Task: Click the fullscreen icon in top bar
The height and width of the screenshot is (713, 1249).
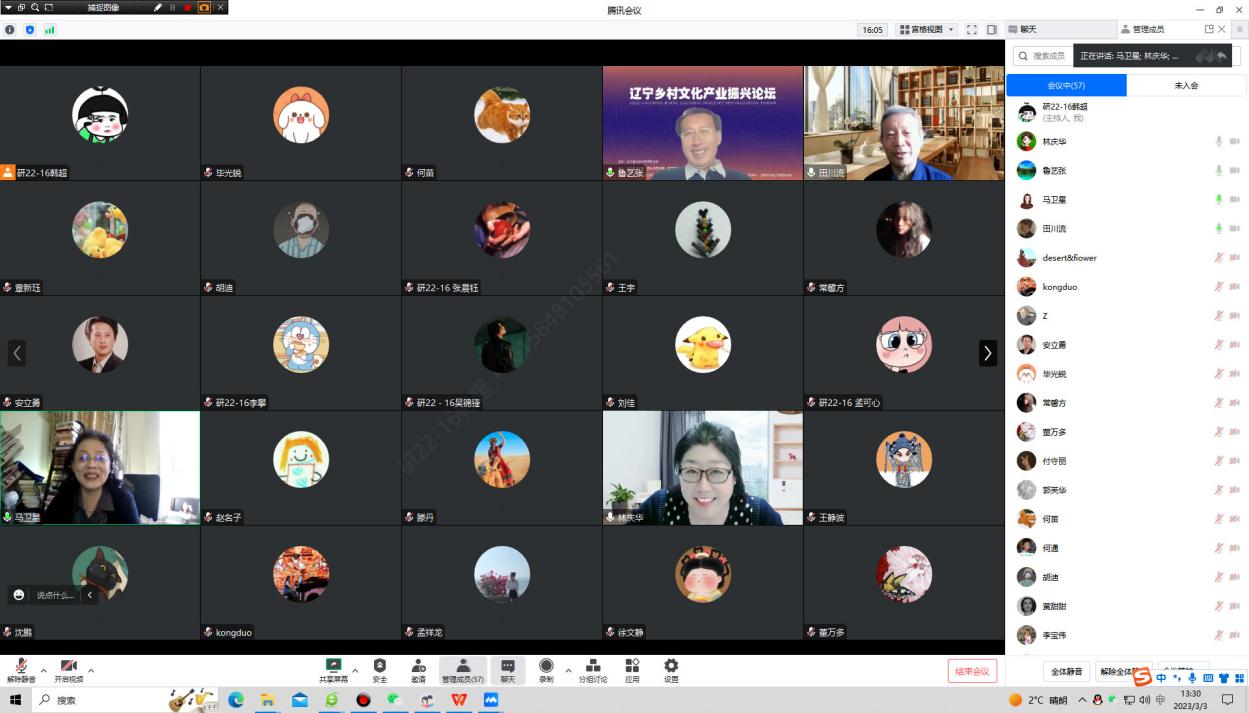Action: tap(971, 30)
